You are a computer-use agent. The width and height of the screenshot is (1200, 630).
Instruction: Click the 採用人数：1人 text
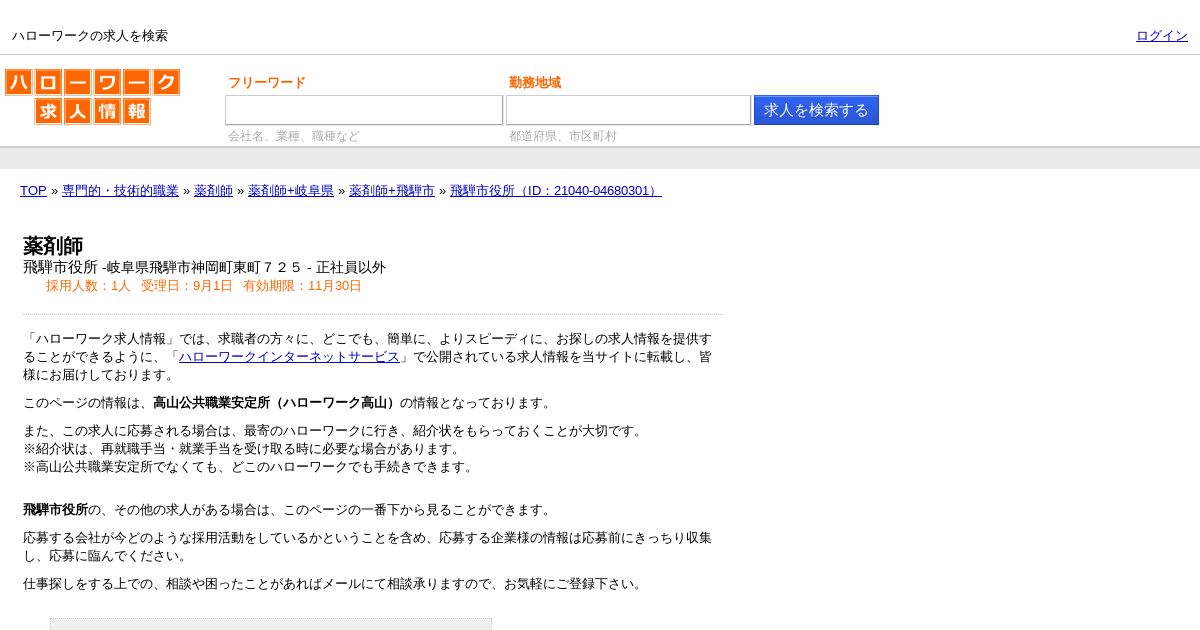click(x=88, y=286)
